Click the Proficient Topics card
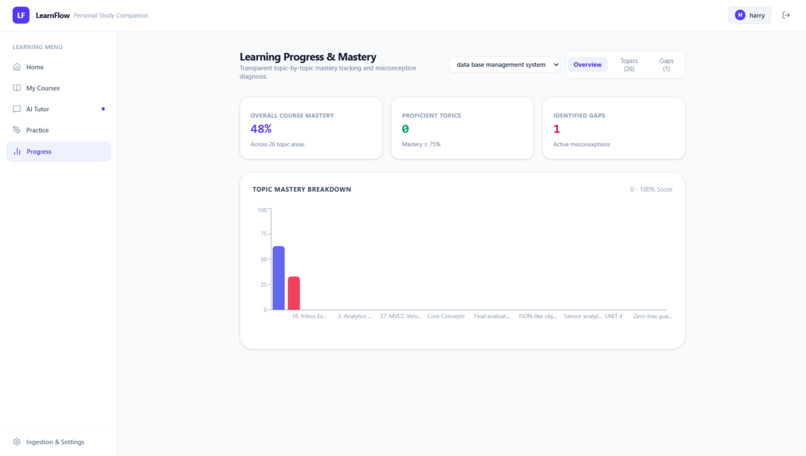This screenshot has width=806, height=456. [x=462, y=129]
